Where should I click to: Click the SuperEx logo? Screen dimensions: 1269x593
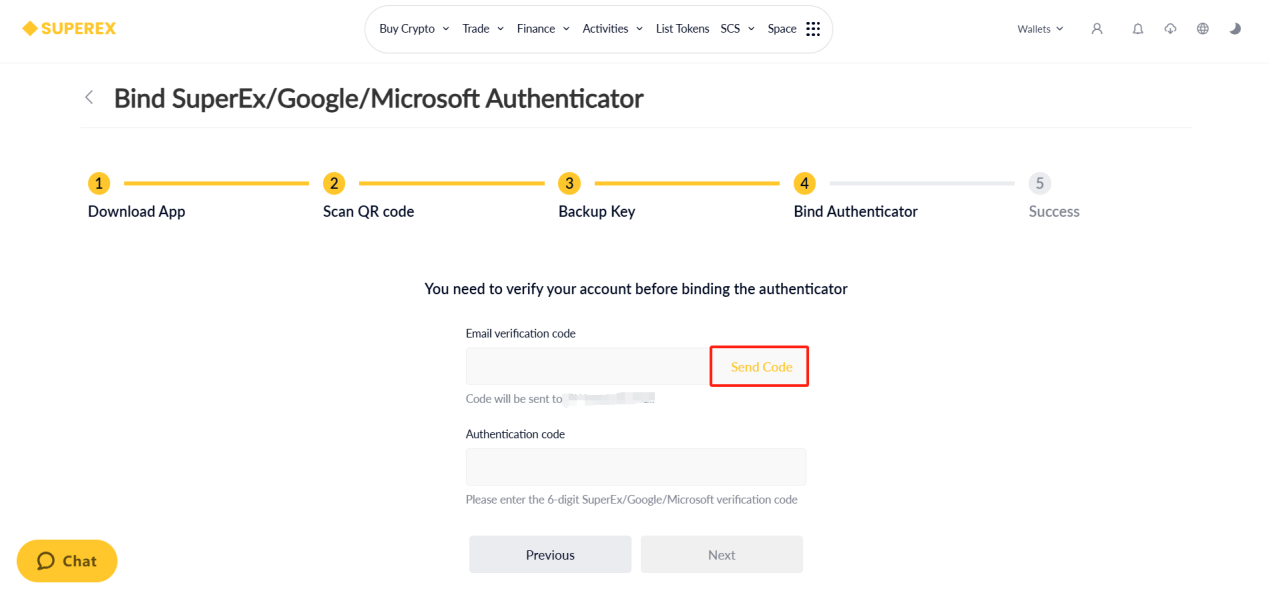69,28
